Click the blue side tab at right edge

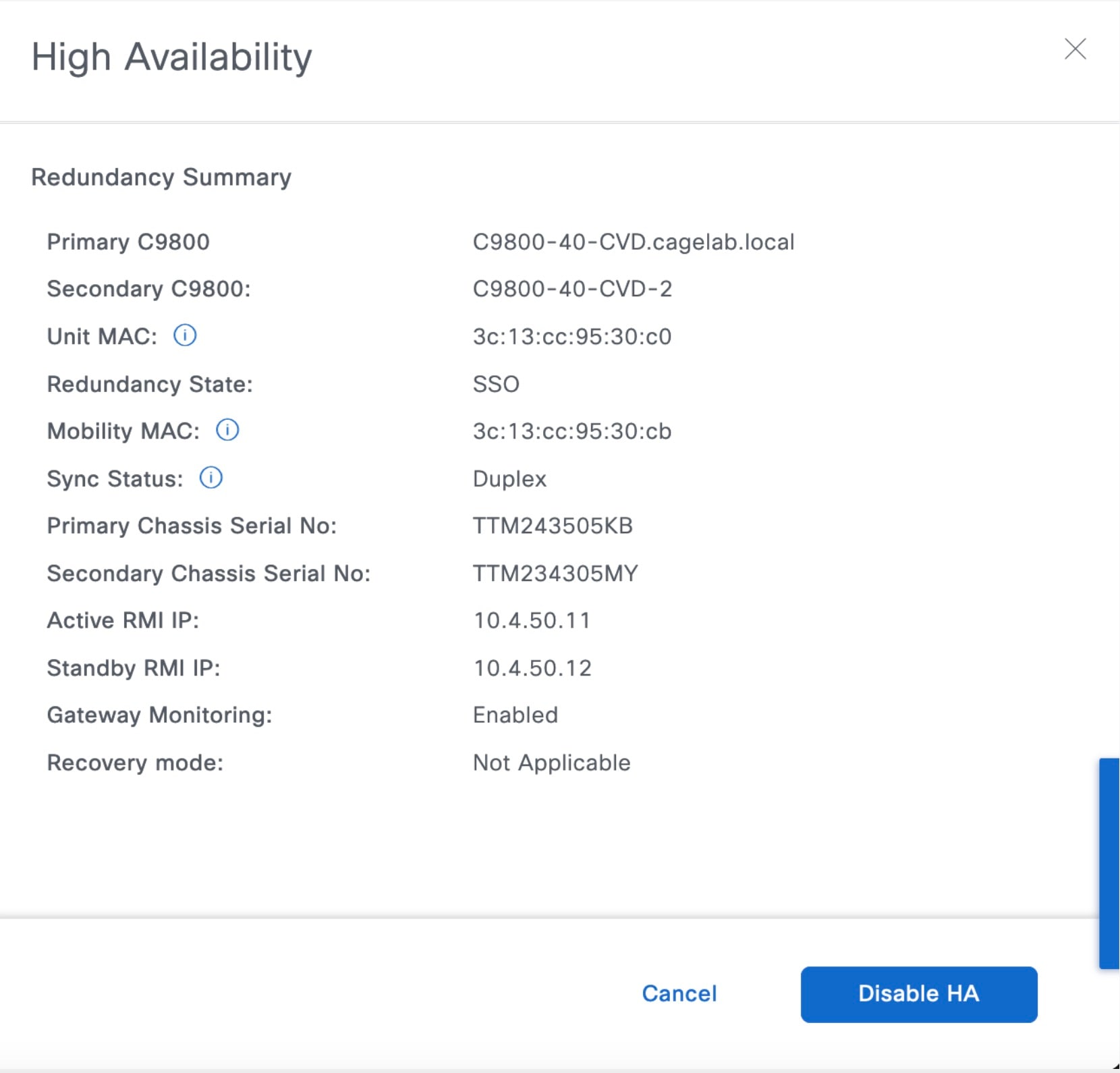click(1109, 863)
